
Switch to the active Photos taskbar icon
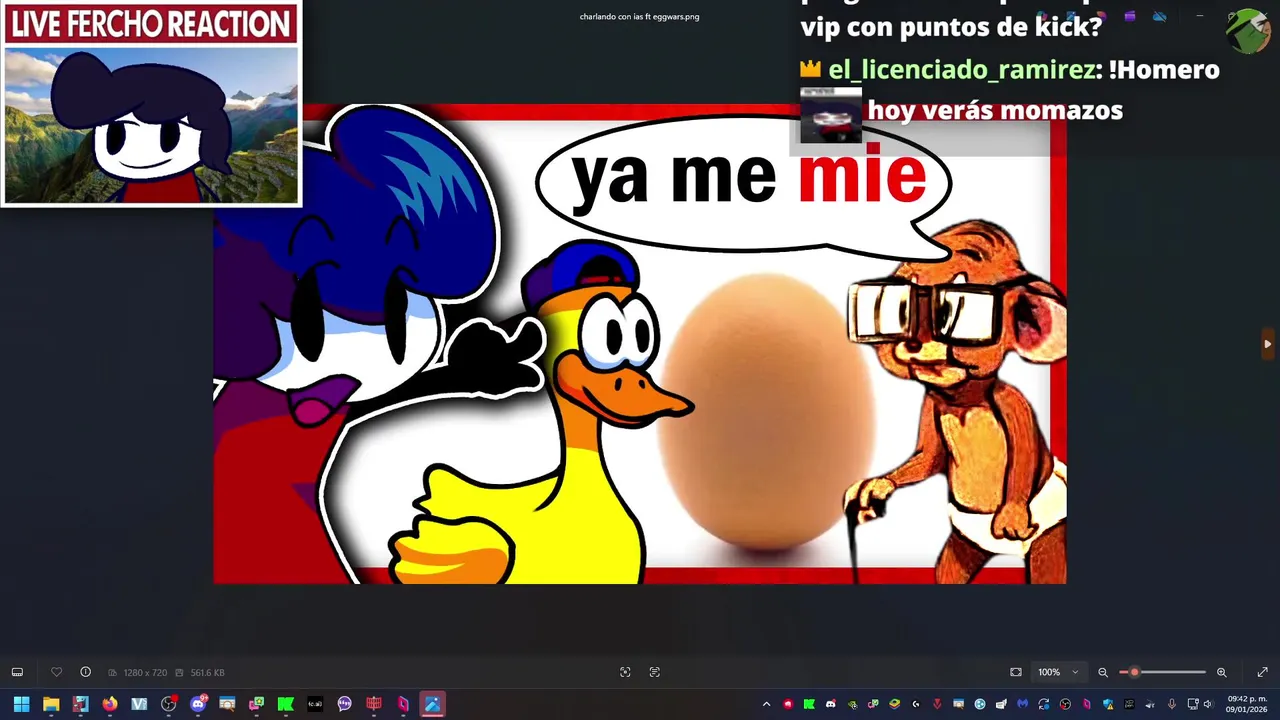[432, 704]
